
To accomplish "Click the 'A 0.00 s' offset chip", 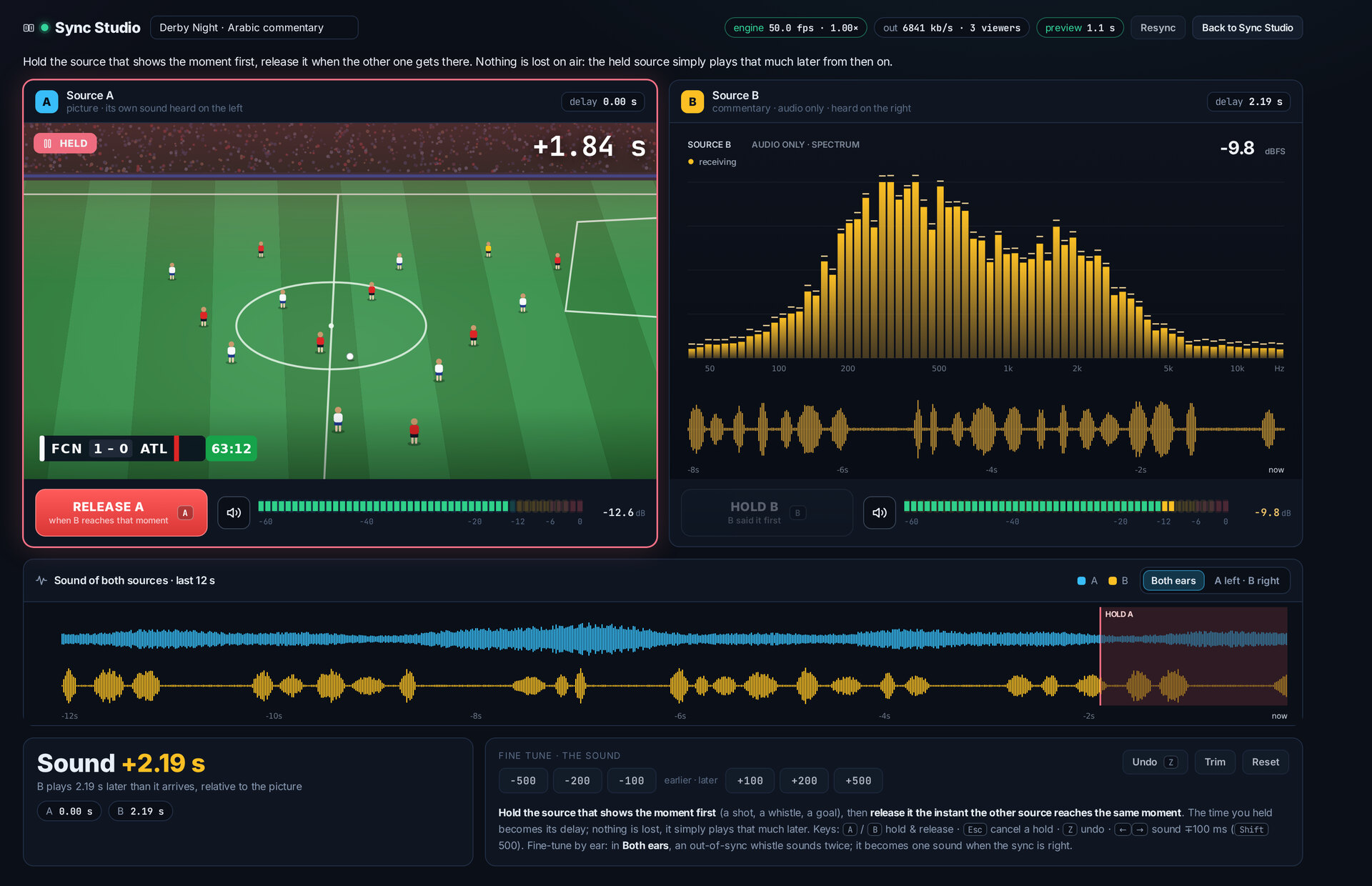I will pyautogui.click(x=69, y=811).
